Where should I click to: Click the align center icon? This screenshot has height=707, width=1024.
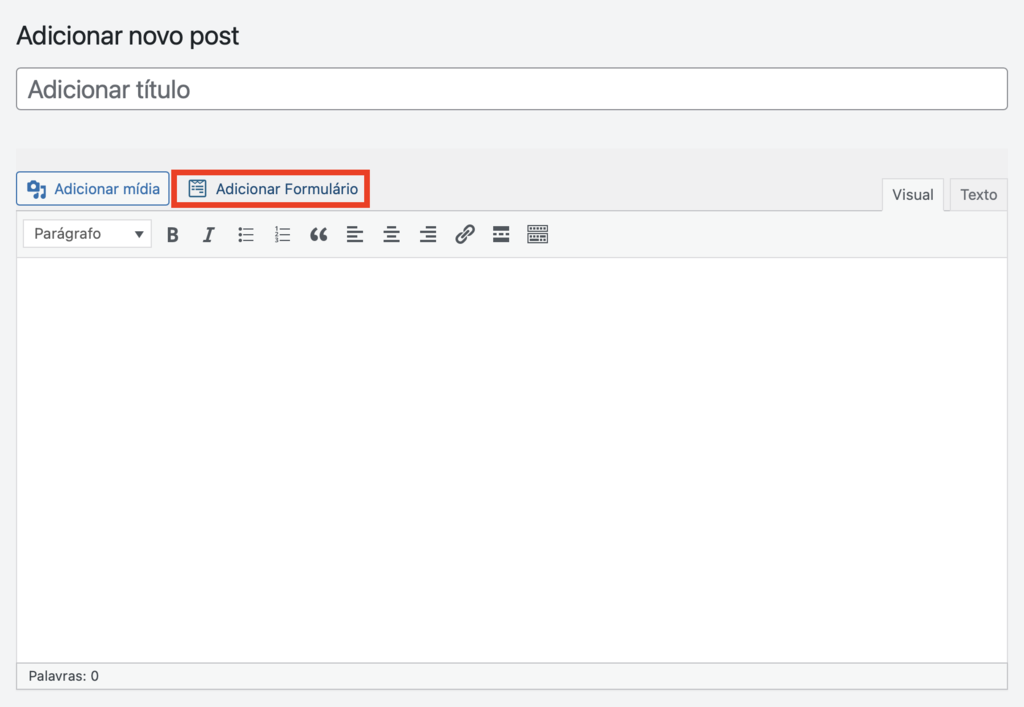point(391,234)
